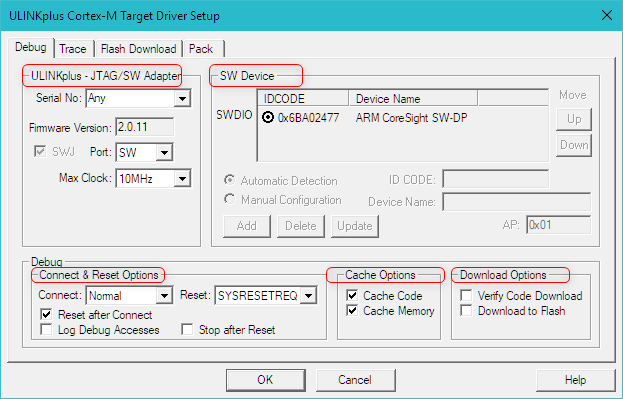Select the 0x6BA02477 IDCODE radio button
623x399 pixels.
[268, 117]
